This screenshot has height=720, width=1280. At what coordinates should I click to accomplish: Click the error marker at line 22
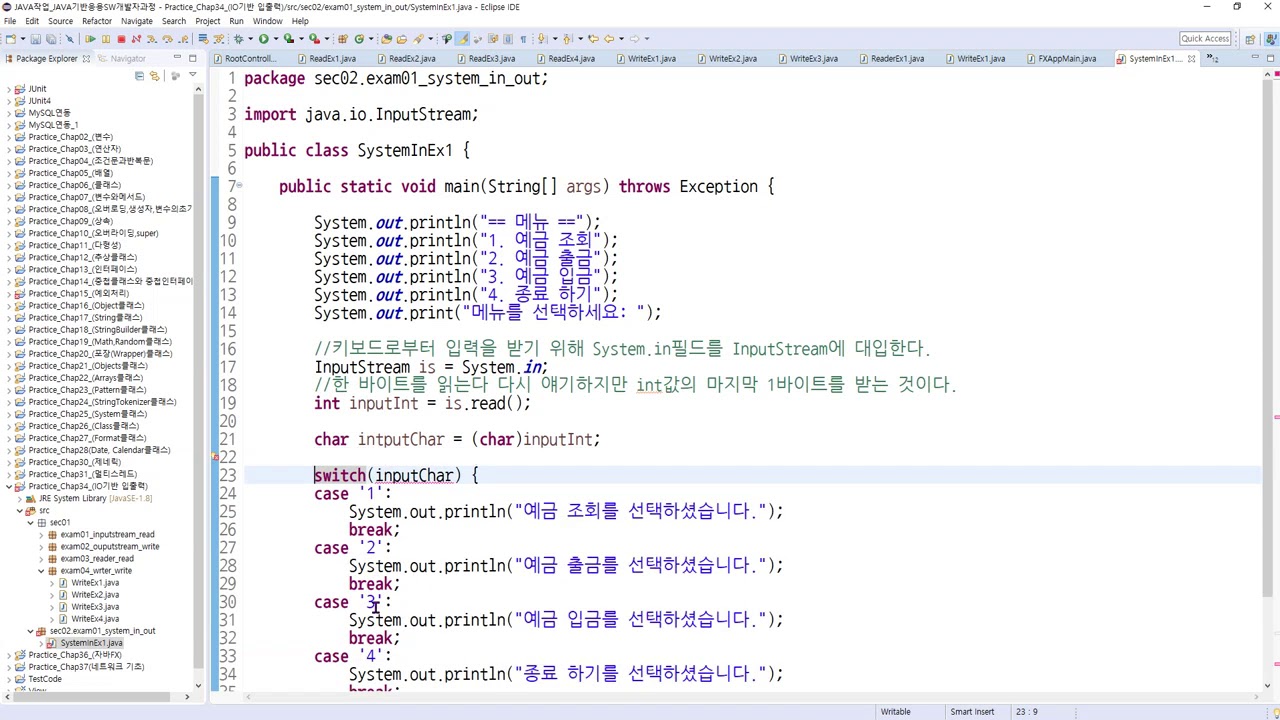pos(215,457)
